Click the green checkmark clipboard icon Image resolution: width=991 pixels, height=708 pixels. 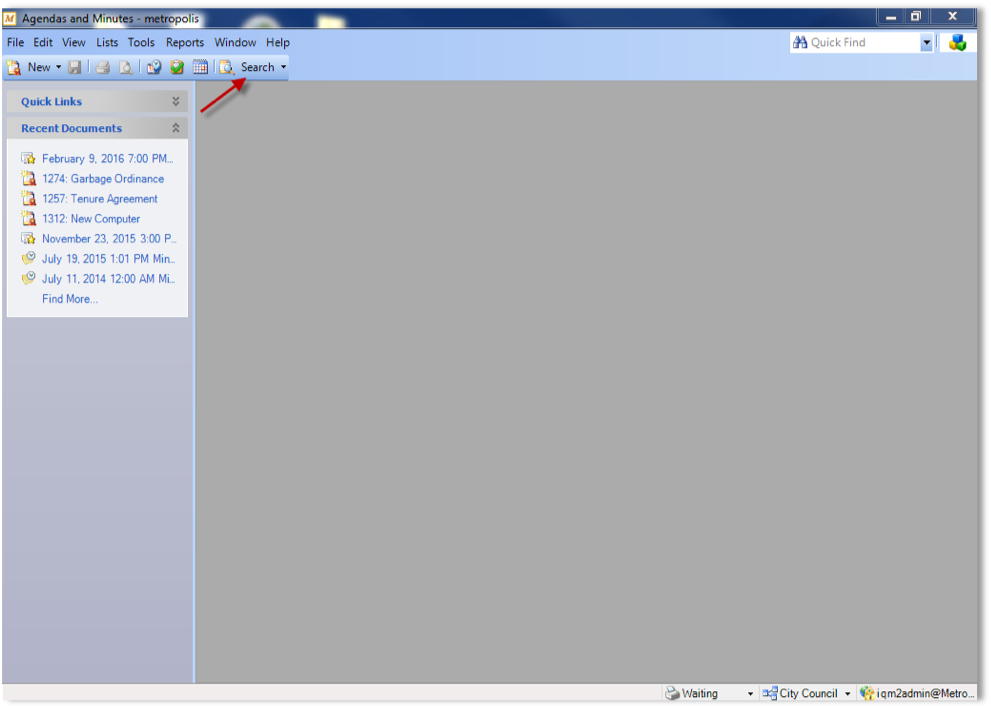(x=177, y=67)
